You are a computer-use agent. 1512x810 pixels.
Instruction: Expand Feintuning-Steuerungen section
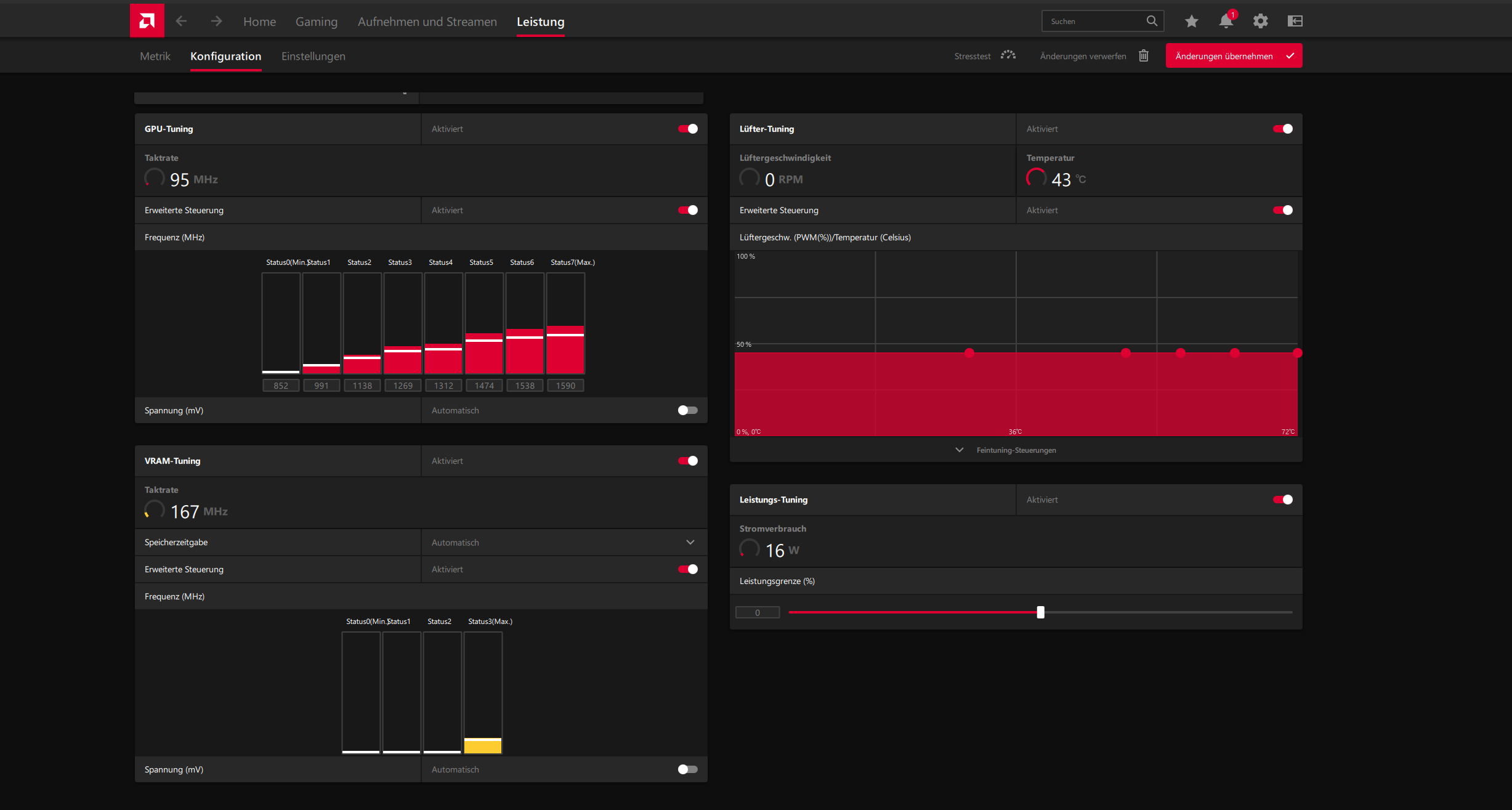click(x=1016, y=450)
